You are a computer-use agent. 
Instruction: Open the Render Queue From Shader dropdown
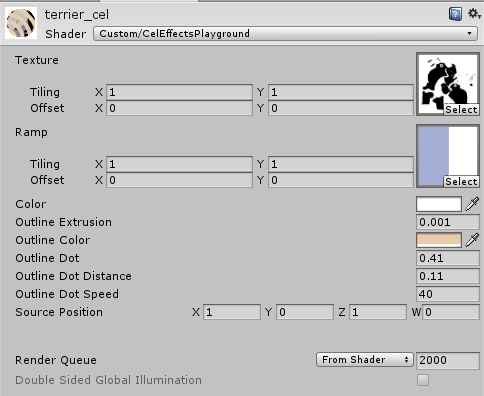[365, 360]
